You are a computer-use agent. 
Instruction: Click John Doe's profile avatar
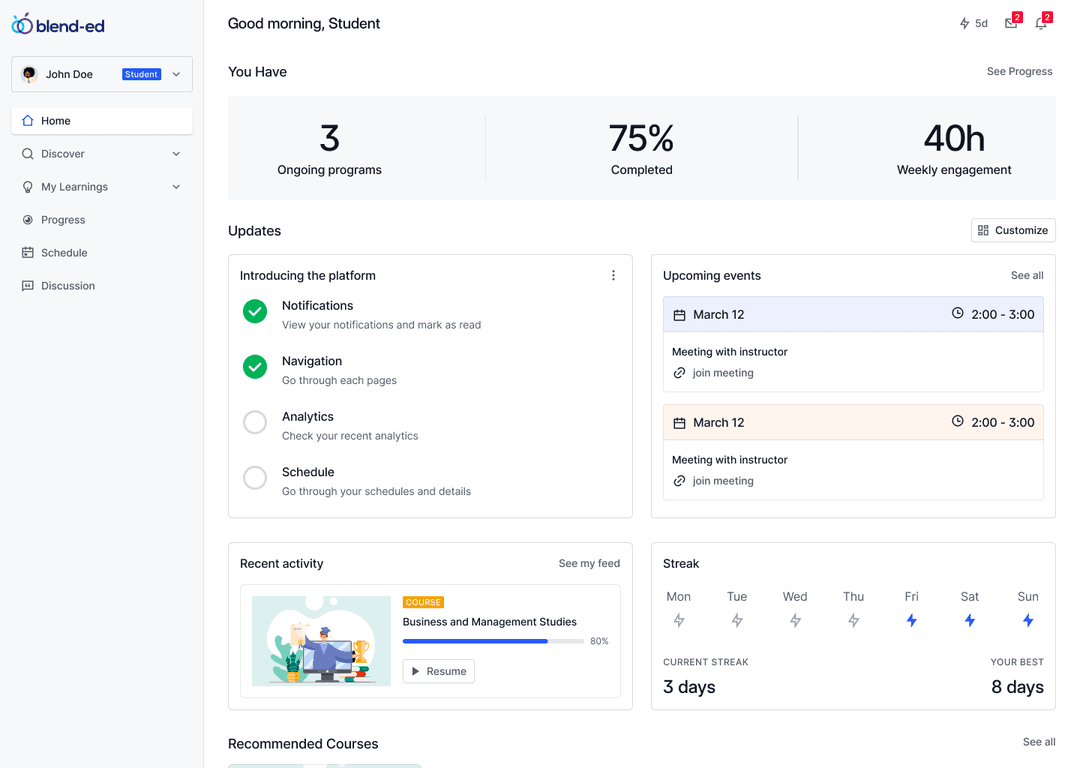[x=29, y=74]
